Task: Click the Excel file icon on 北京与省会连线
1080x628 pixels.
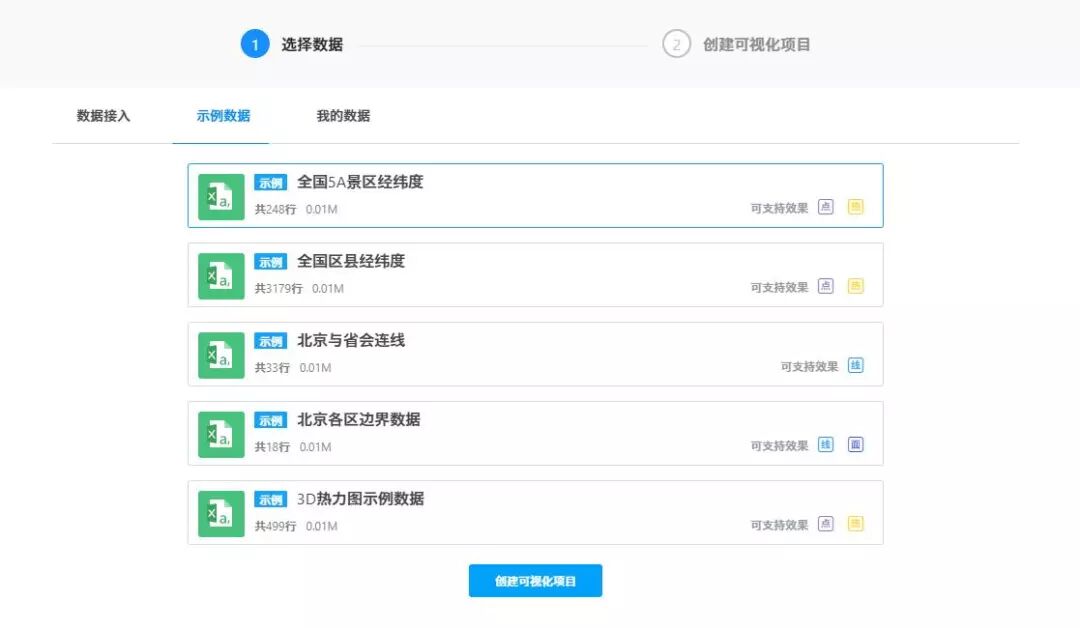Action: tap(221, 354)
